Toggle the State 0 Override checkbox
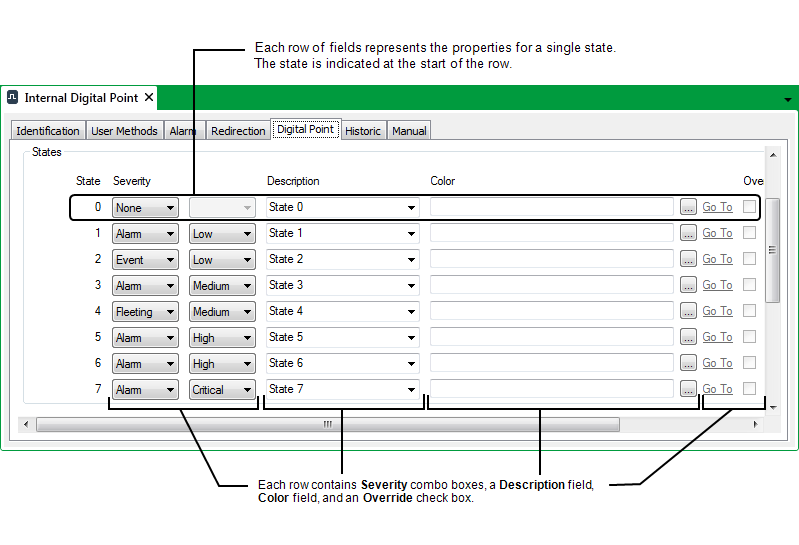Viewport: 799px width, 545px height. [749, 206]
